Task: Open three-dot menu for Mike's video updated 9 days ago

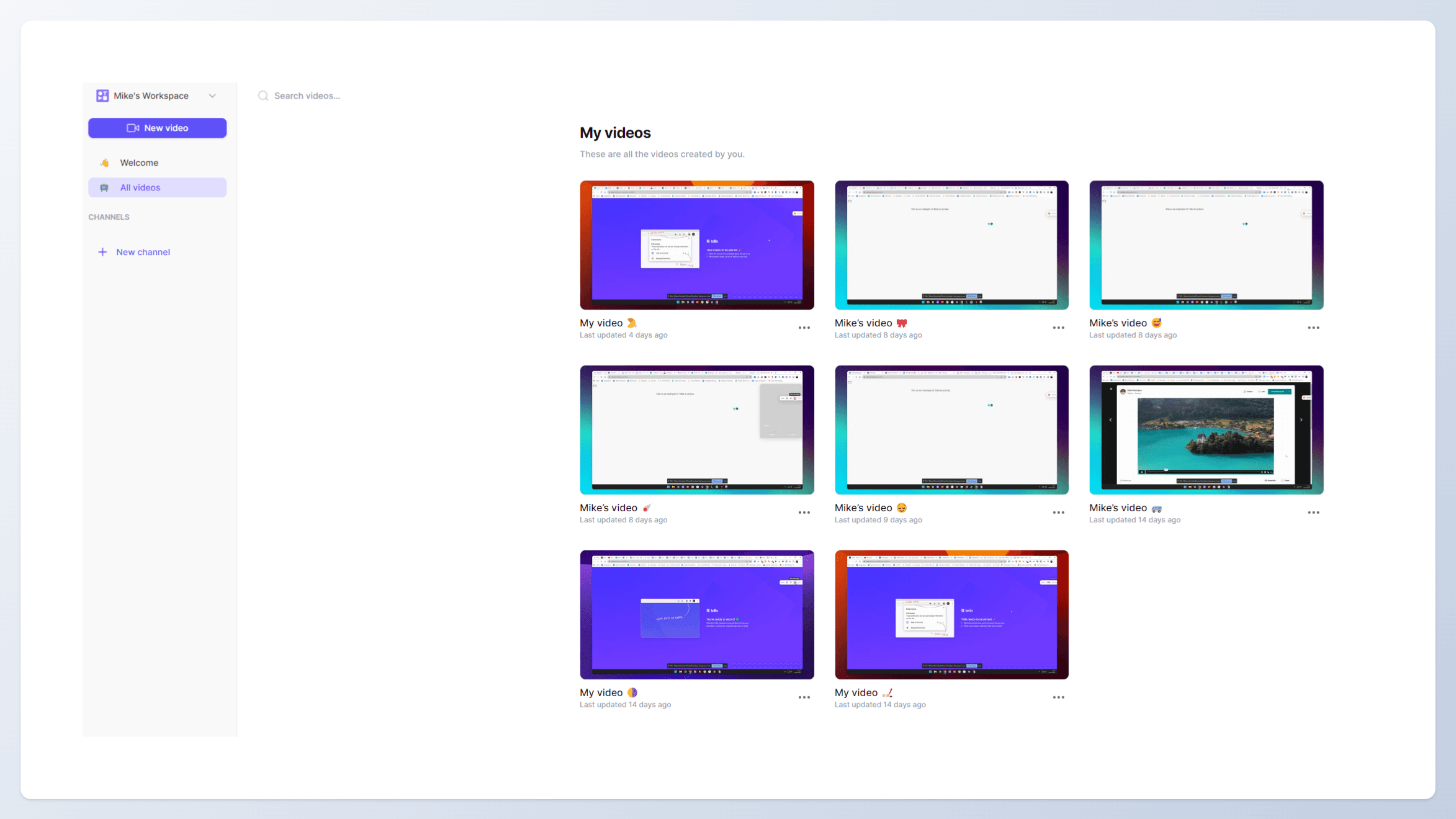Action: click(1058, 512)
